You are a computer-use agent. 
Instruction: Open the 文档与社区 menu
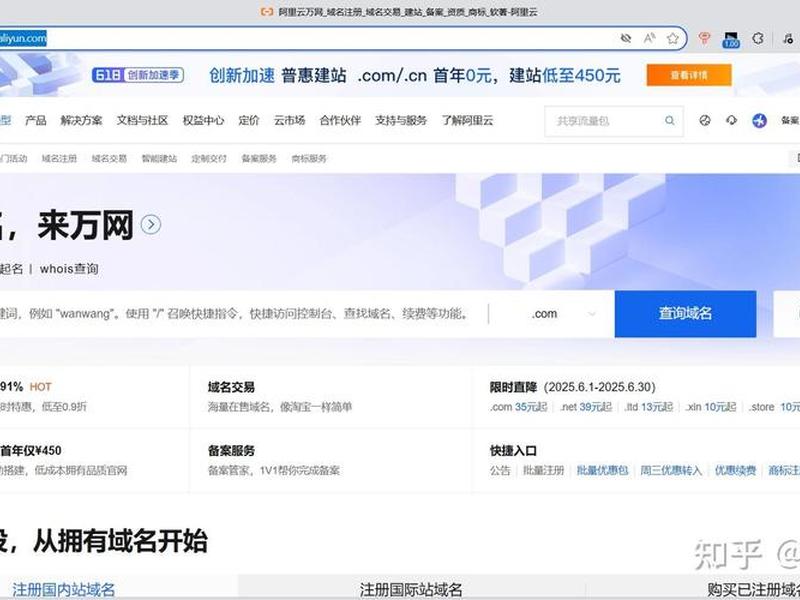pyautogui.click(x=142, y=120)
